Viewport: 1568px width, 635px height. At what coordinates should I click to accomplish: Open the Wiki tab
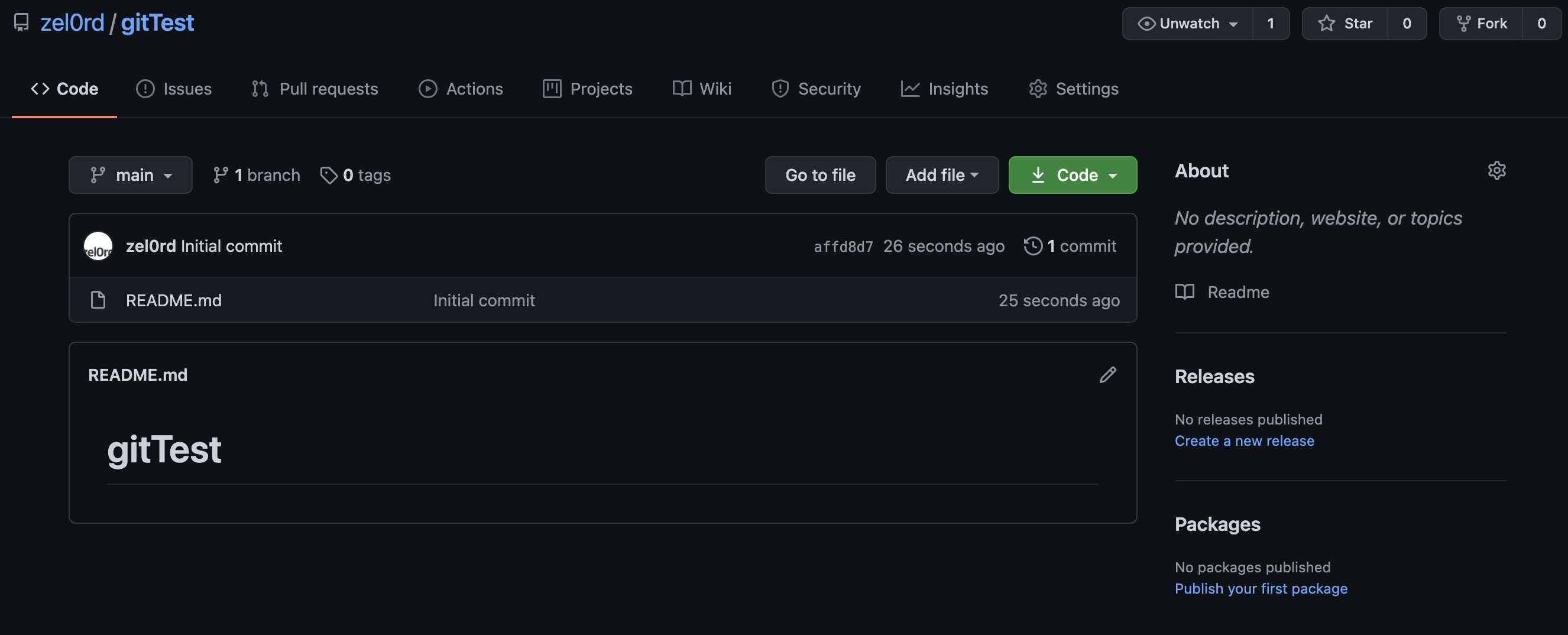click(x=702, y=89)
